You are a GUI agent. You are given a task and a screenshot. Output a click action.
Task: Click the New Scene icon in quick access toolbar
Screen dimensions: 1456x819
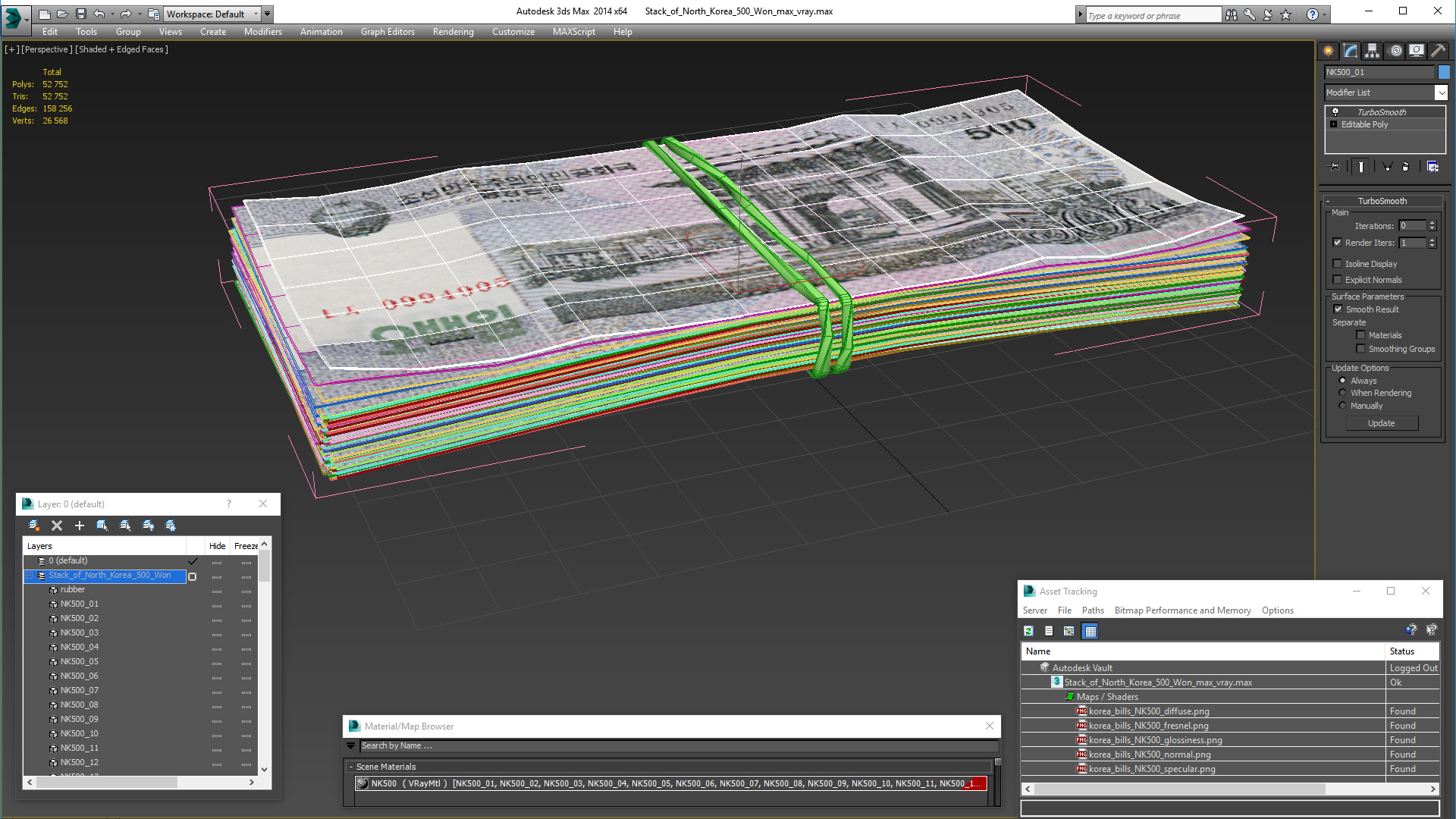tap(45, 14)
